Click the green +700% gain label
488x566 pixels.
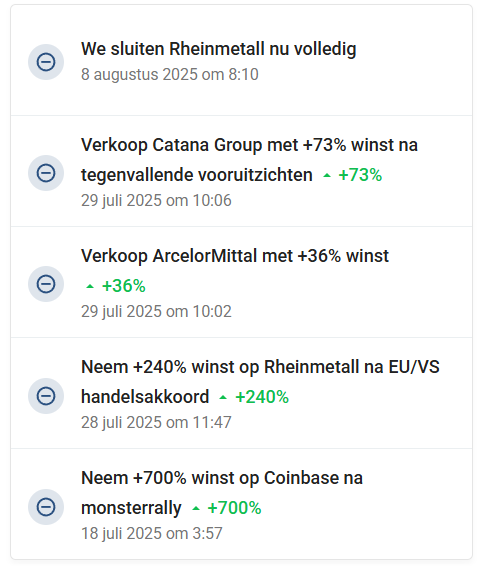[234, 508]
